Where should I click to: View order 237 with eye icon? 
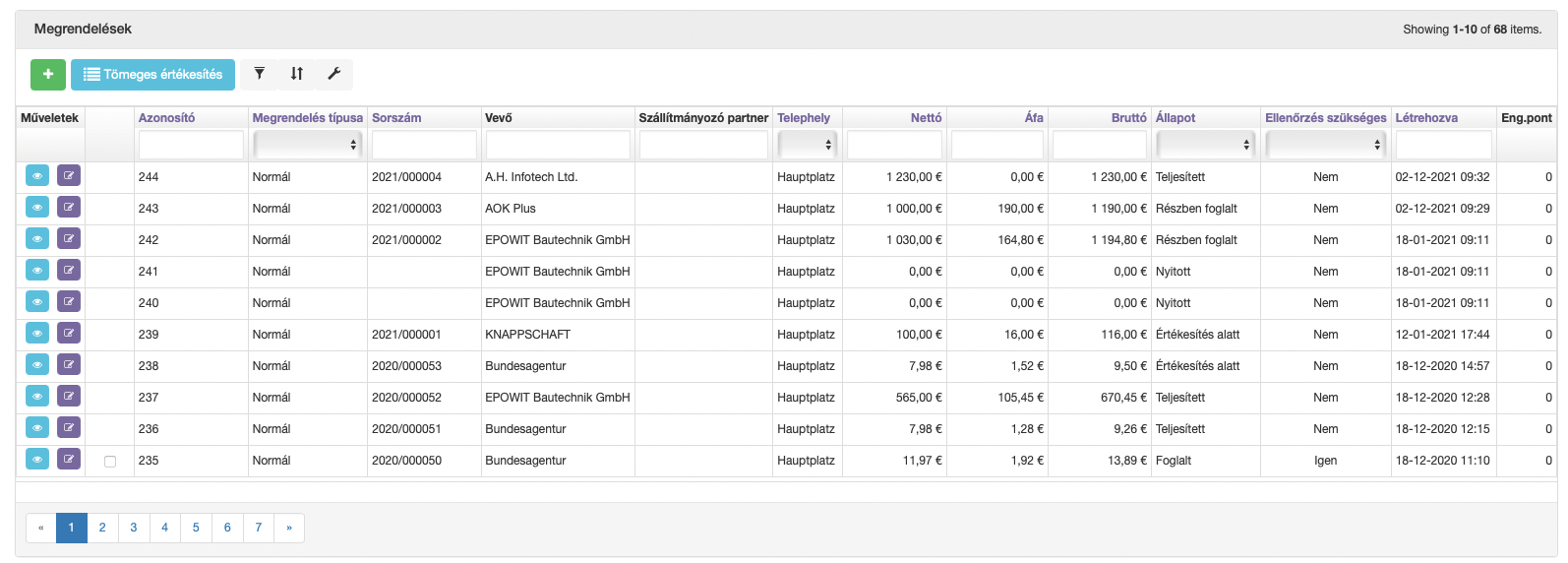[x=37, y=397]
